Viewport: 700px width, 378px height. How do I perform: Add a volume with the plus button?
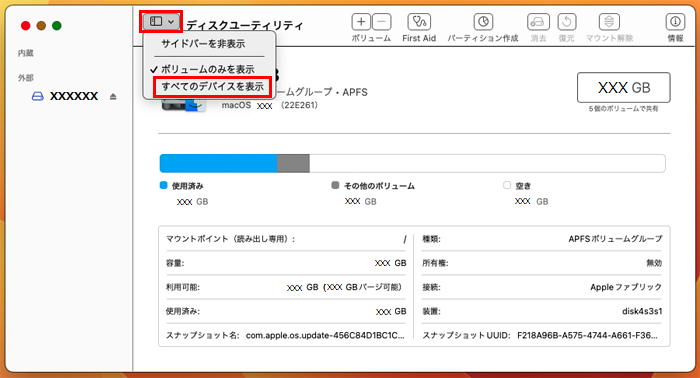point(361,21)
